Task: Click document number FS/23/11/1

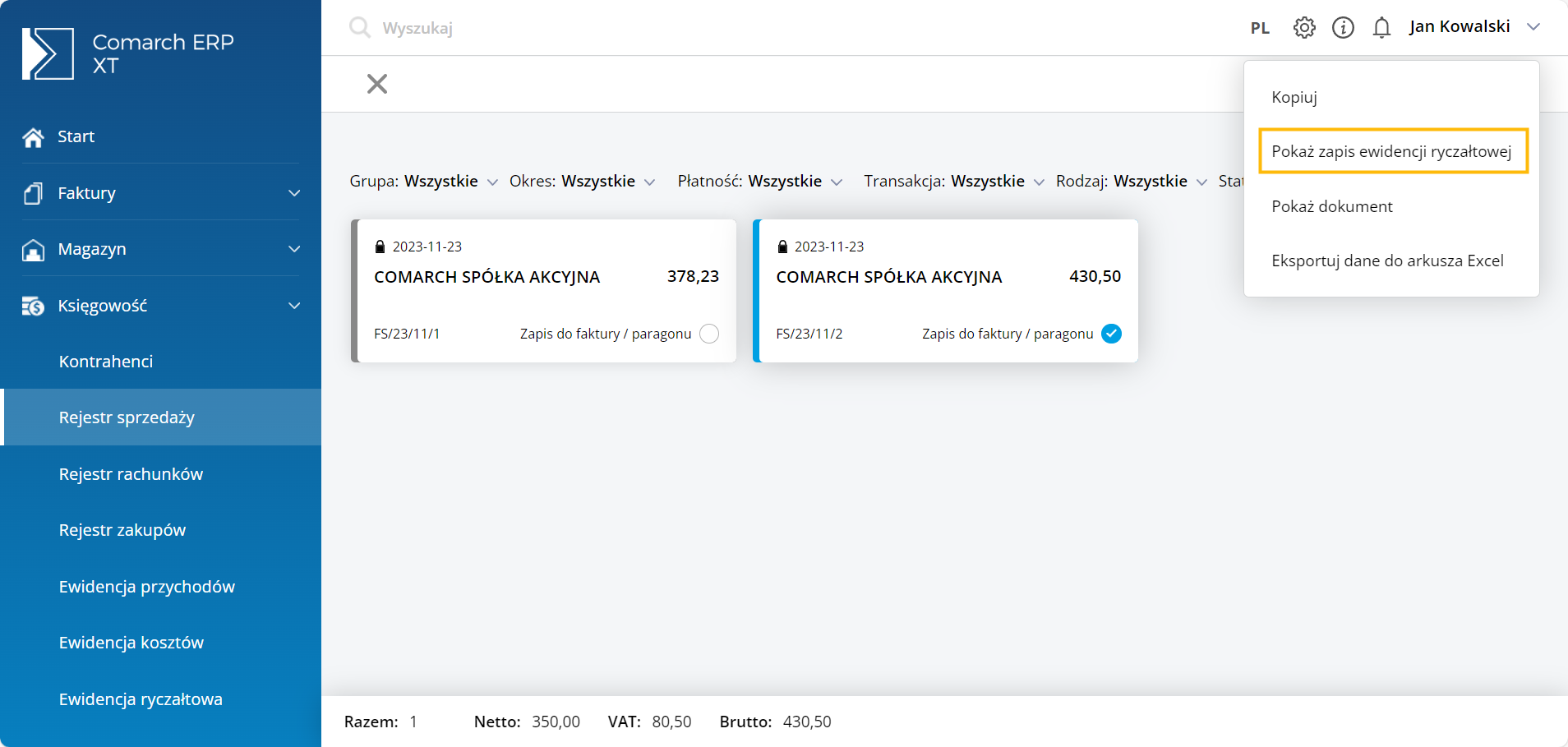Action: tap(407, 334)
